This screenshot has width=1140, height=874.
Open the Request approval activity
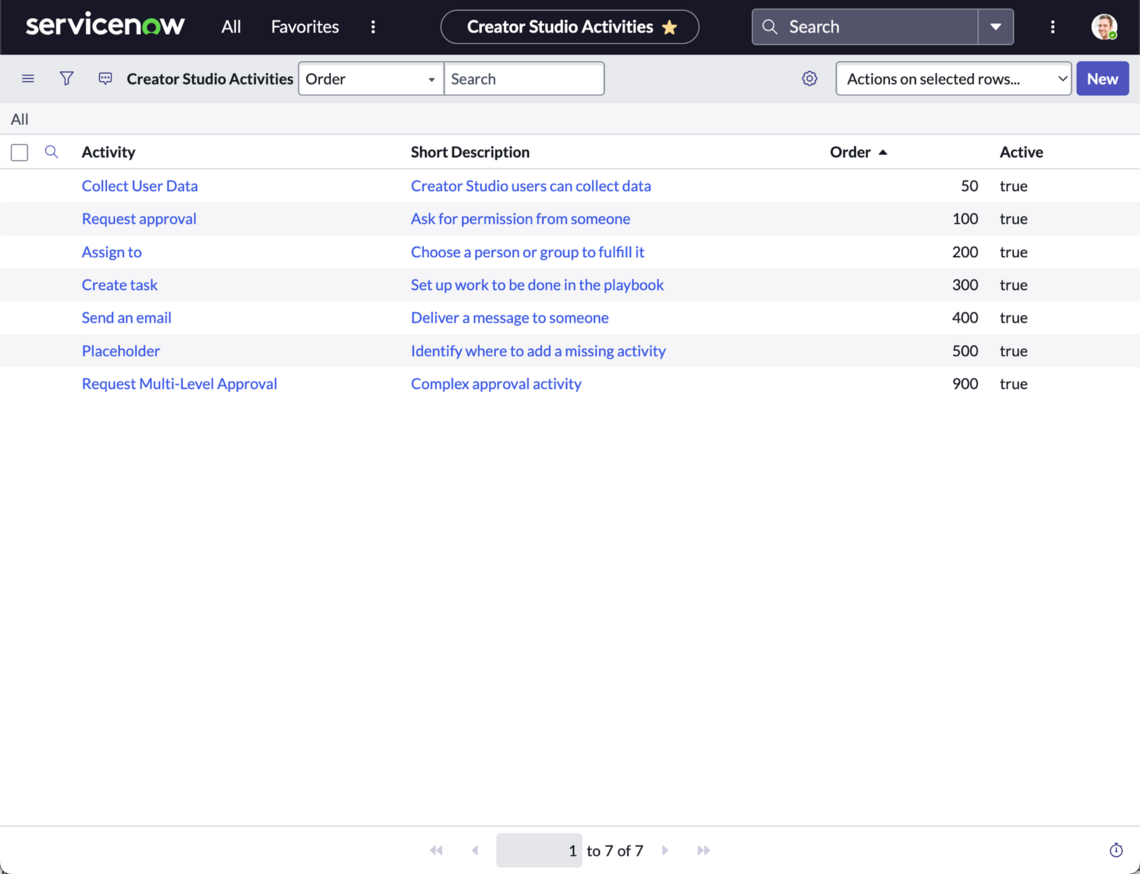139,219
